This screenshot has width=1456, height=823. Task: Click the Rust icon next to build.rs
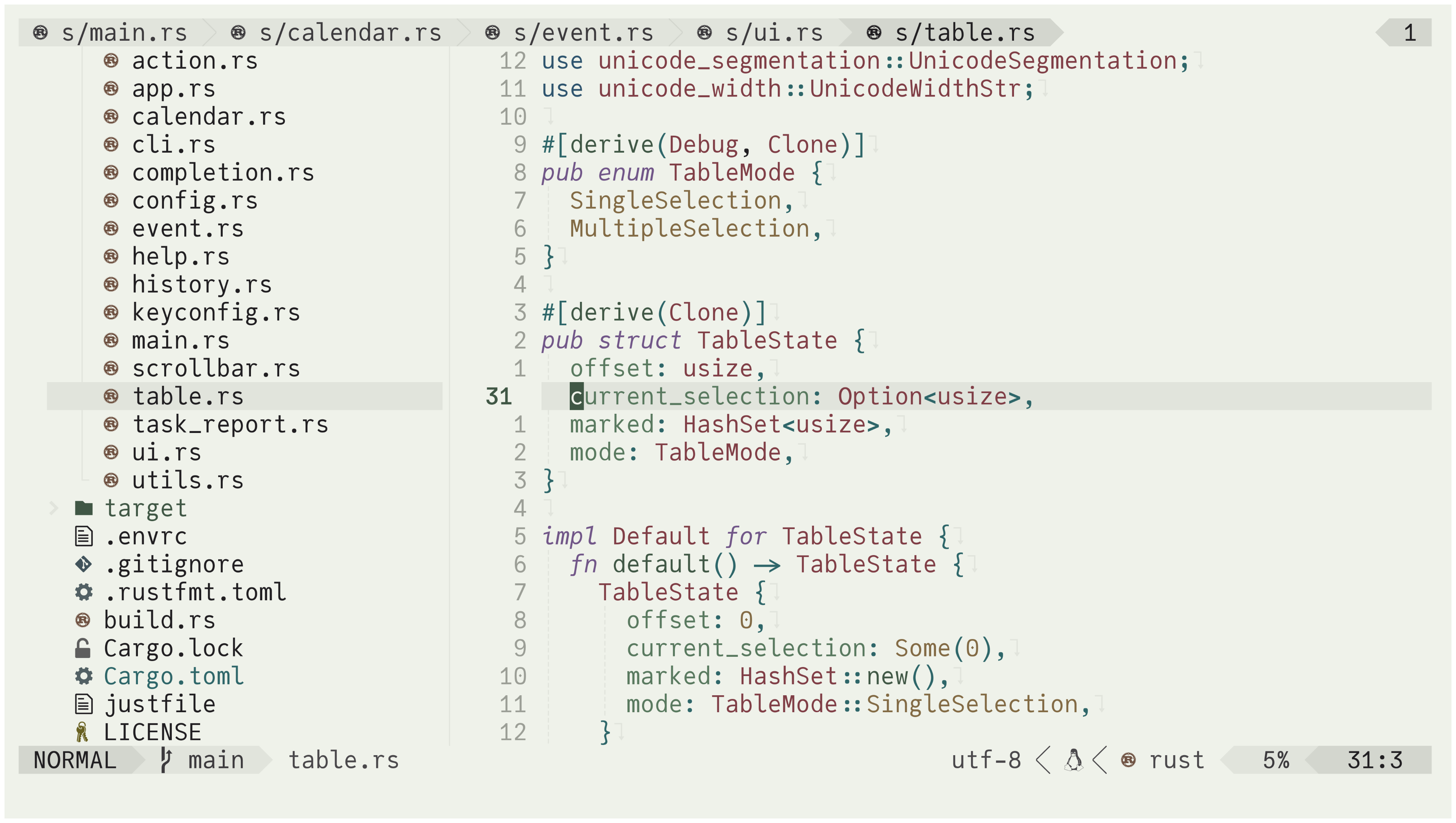[84, 620]
